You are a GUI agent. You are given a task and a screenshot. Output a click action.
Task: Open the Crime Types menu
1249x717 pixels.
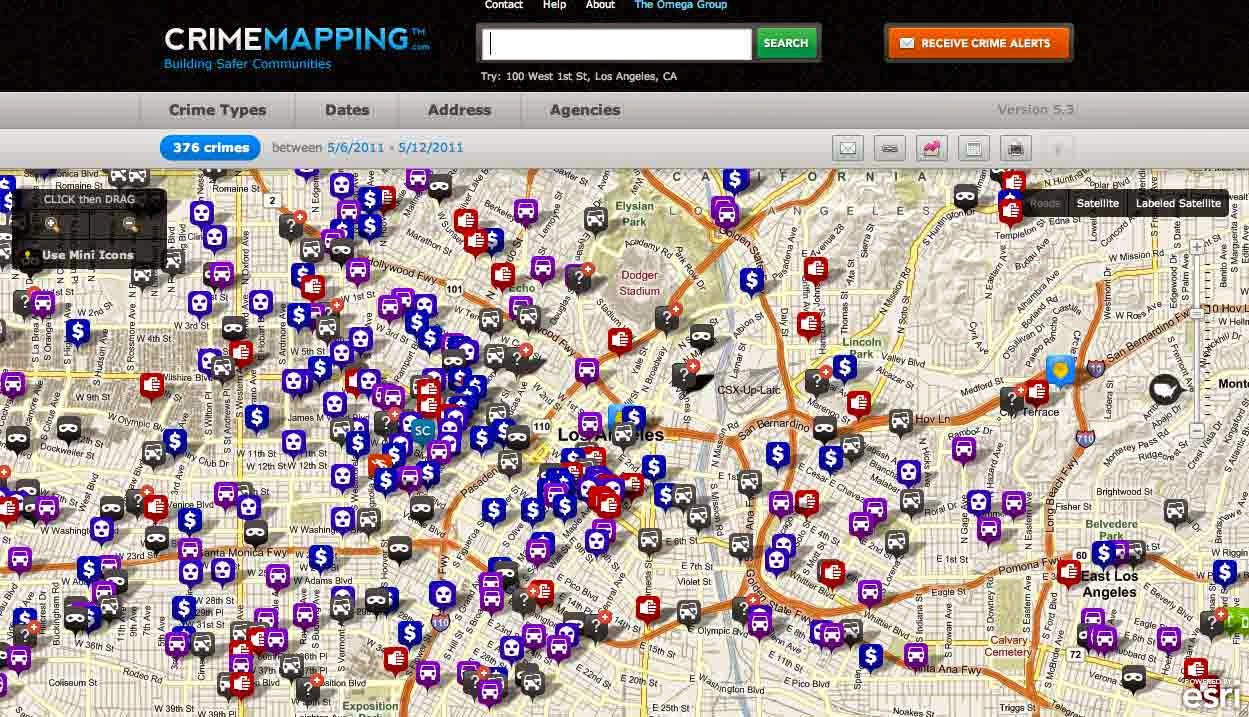click(x=218, y=110)
